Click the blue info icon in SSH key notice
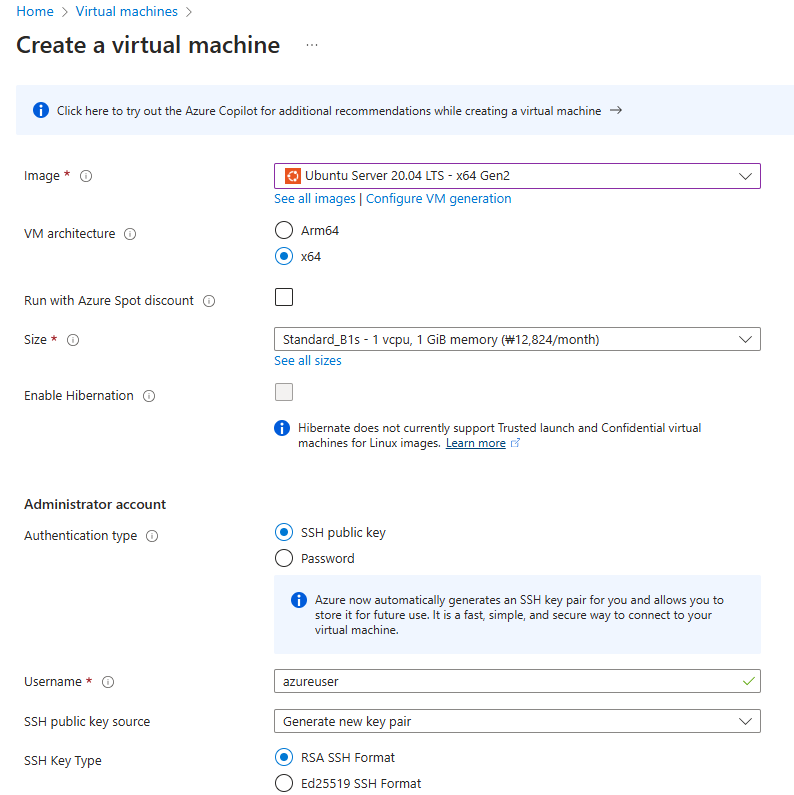The image size is (794, 795). click(299, 600)
